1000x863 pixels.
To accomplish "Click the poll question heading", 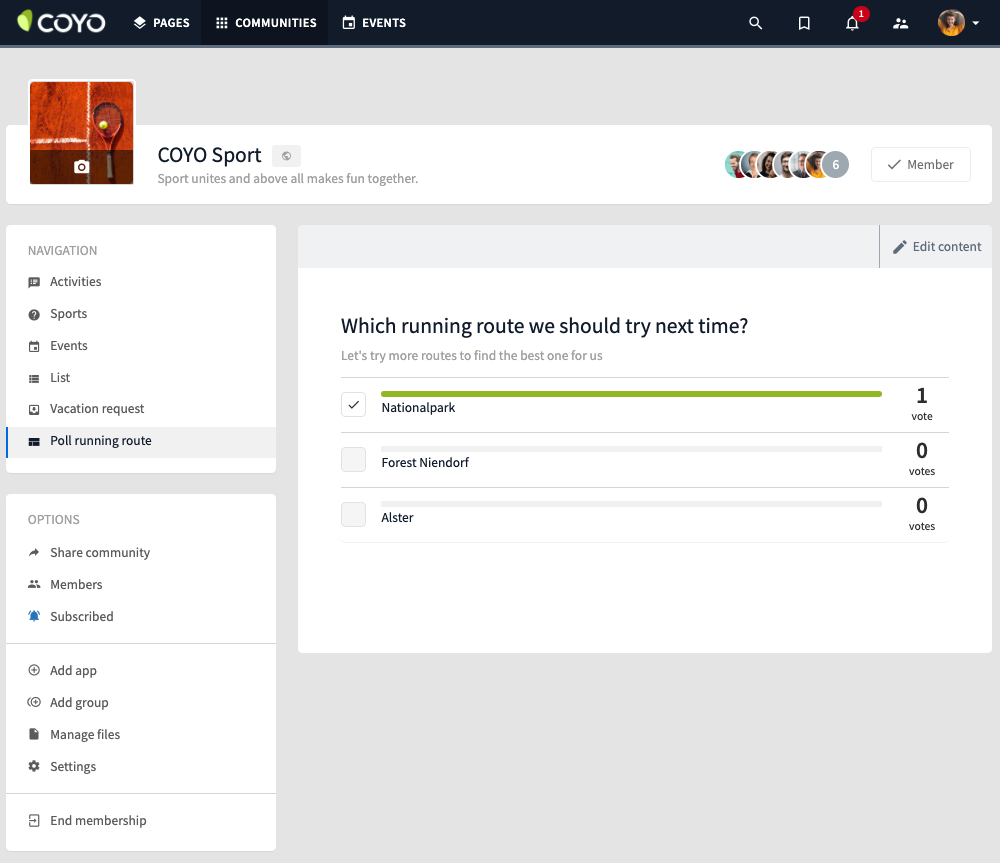I will (x=544, y=326).
